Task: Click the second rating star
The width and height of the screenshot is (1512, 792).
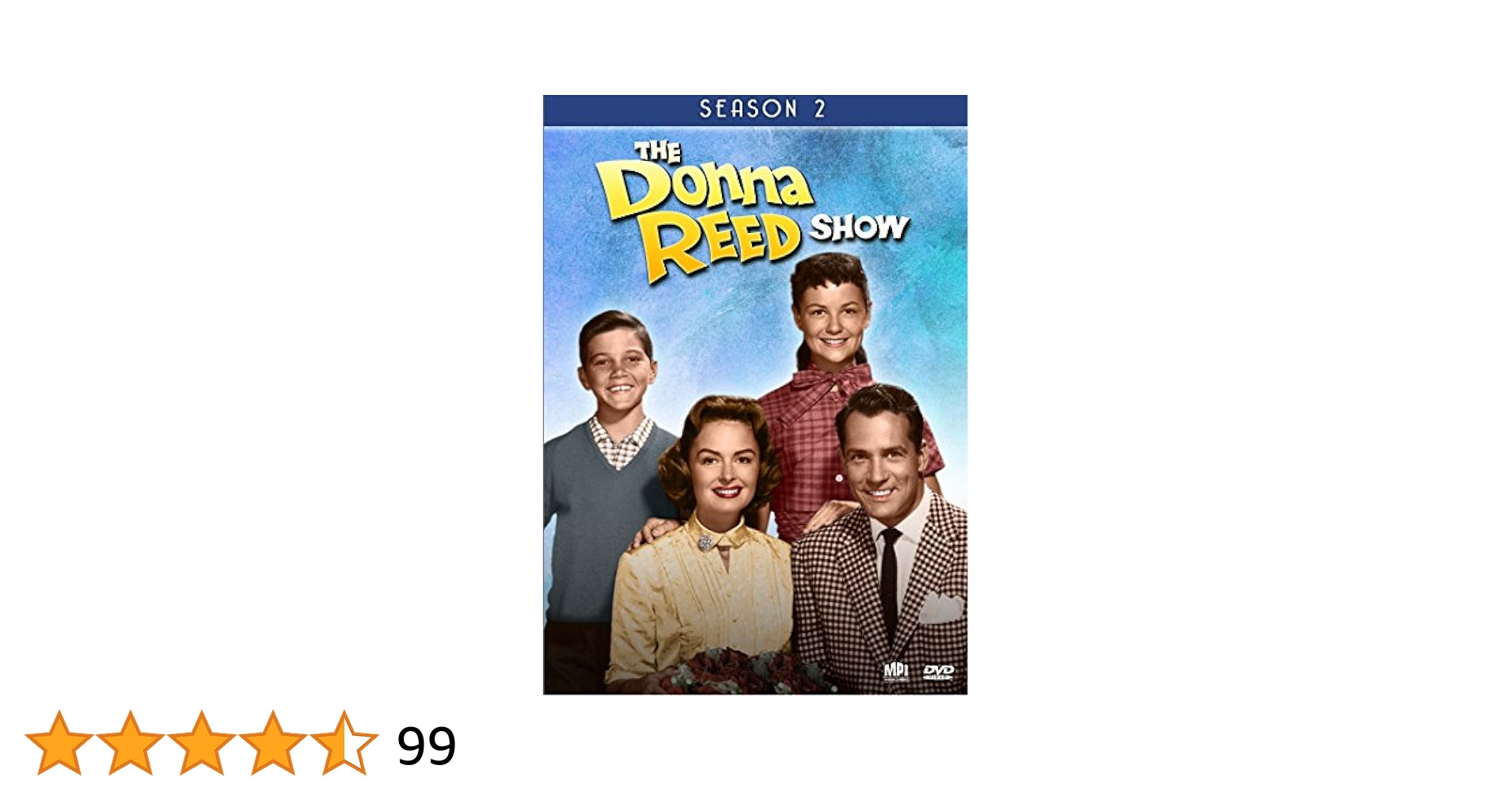Action: (131, 743)
